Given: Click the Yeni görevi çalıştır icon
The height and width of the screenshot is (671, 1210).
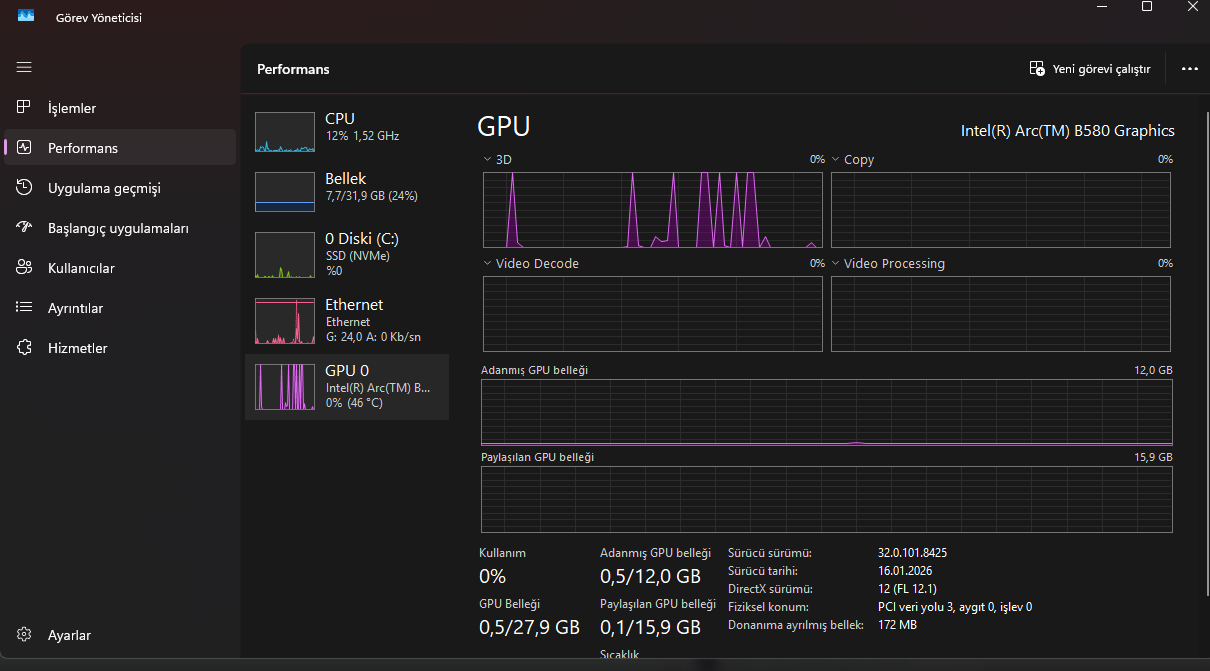Looking at the screenshot, I should coord(1037,69).
